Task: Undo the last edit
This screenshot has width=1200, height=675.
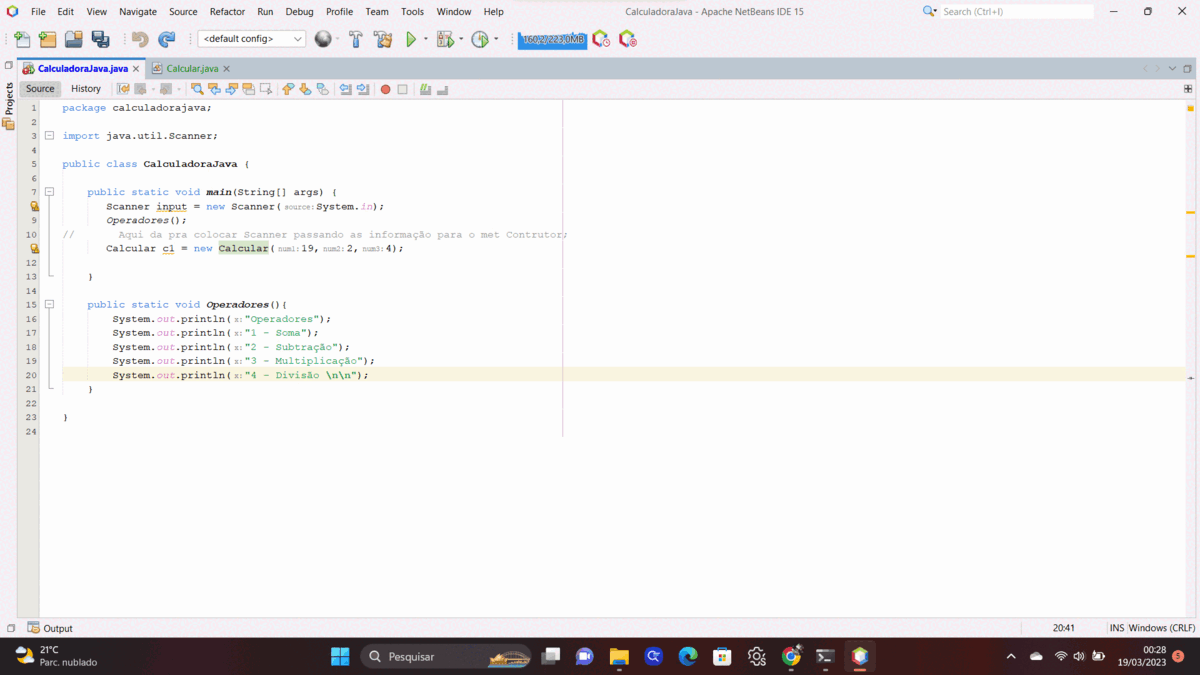Action: [x=140, y=39]
